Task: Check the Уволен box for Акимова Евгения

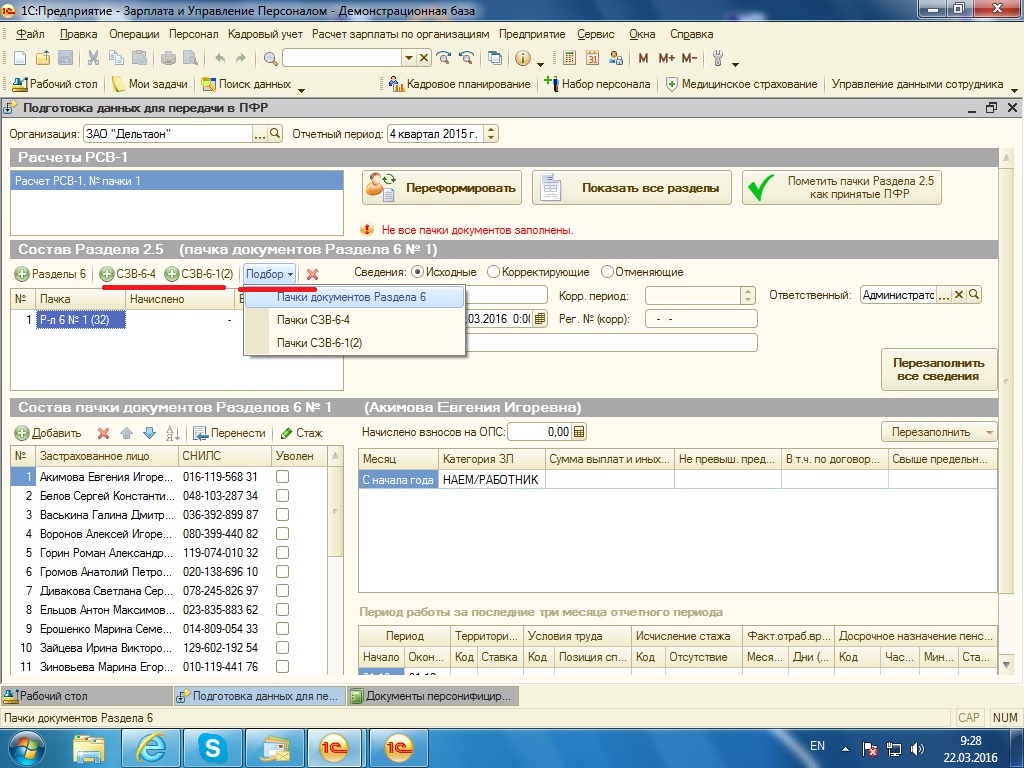Action: pos(283,478)
